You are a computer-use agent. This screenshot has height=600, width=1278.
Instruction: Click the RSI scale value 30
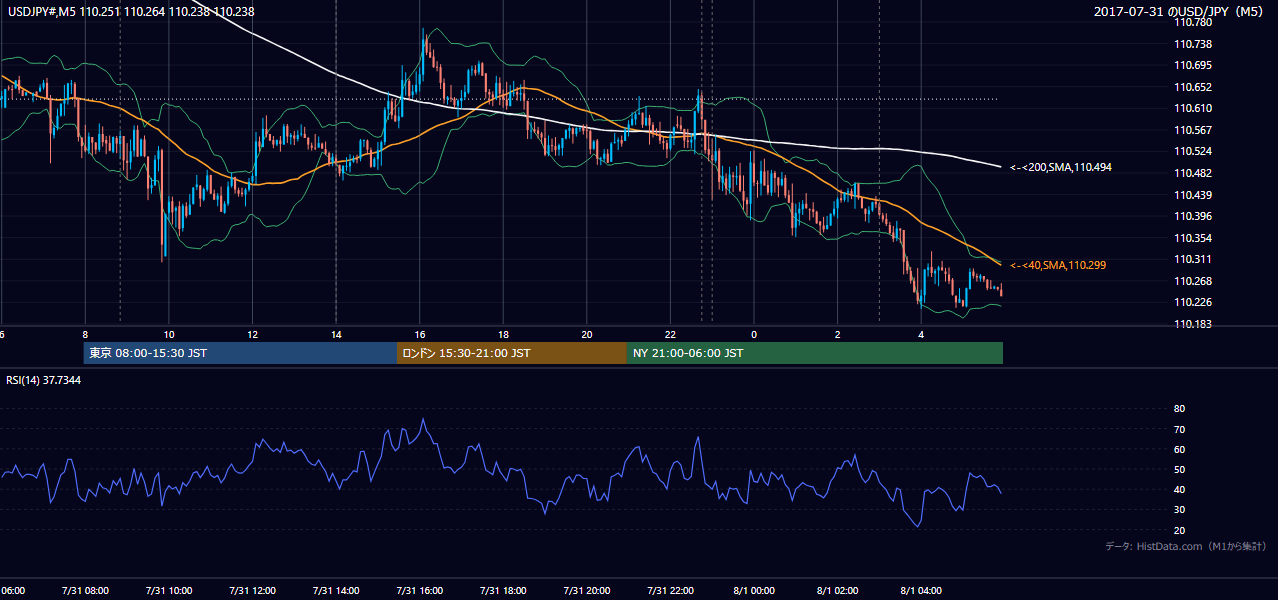(x=1179, y=510)
